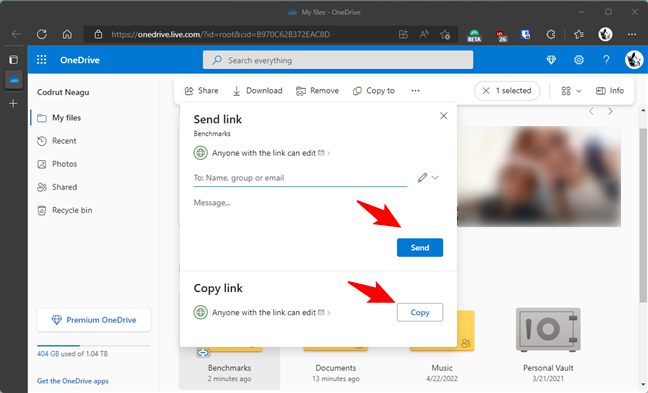The image size is (648, 393).
Task: Click Remove in the toolbar
Action: point(317,91)
